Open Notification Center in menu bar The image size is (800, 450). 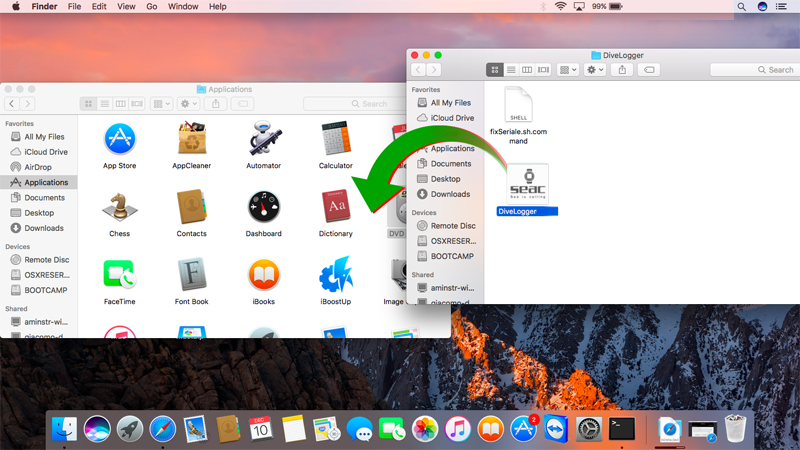tap(781, 7)
